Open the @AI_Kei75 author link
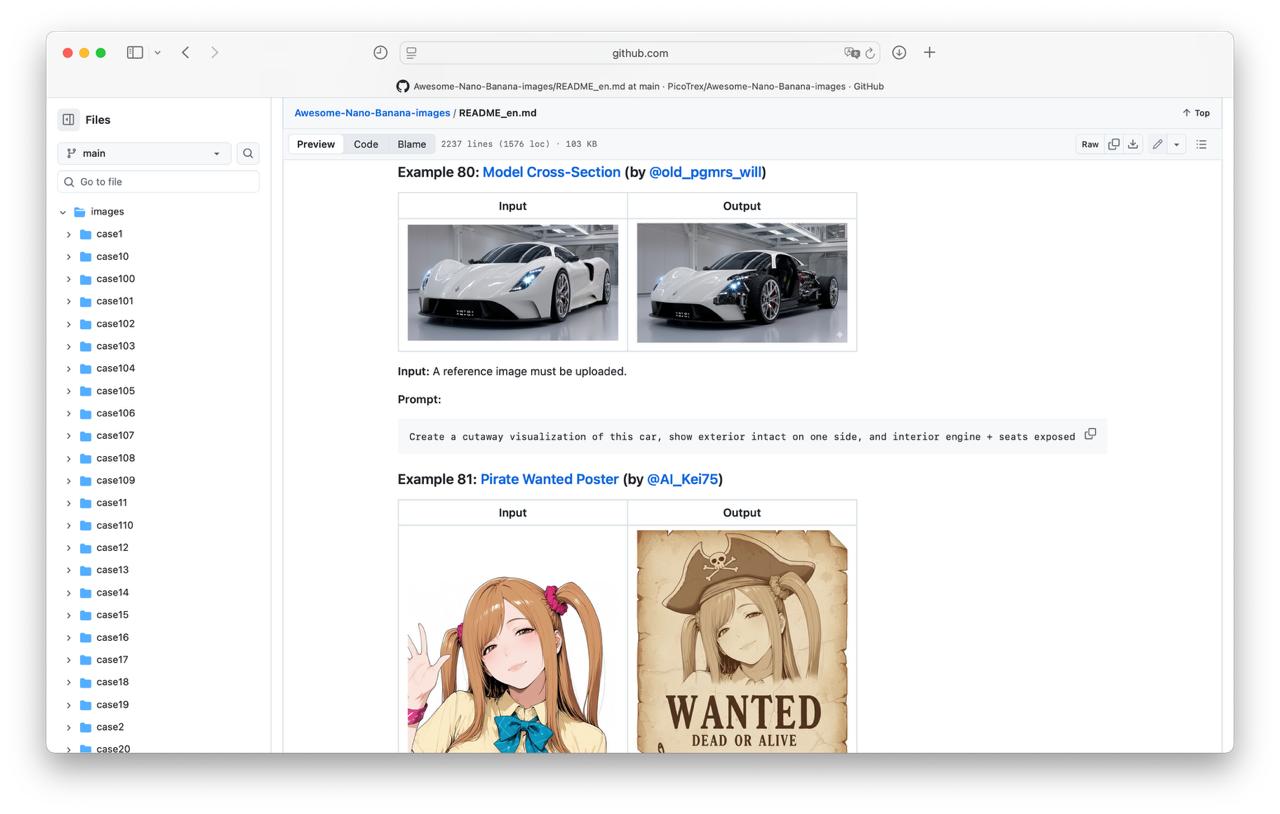Screen dimensions: 1280x814 pos(682,479)
